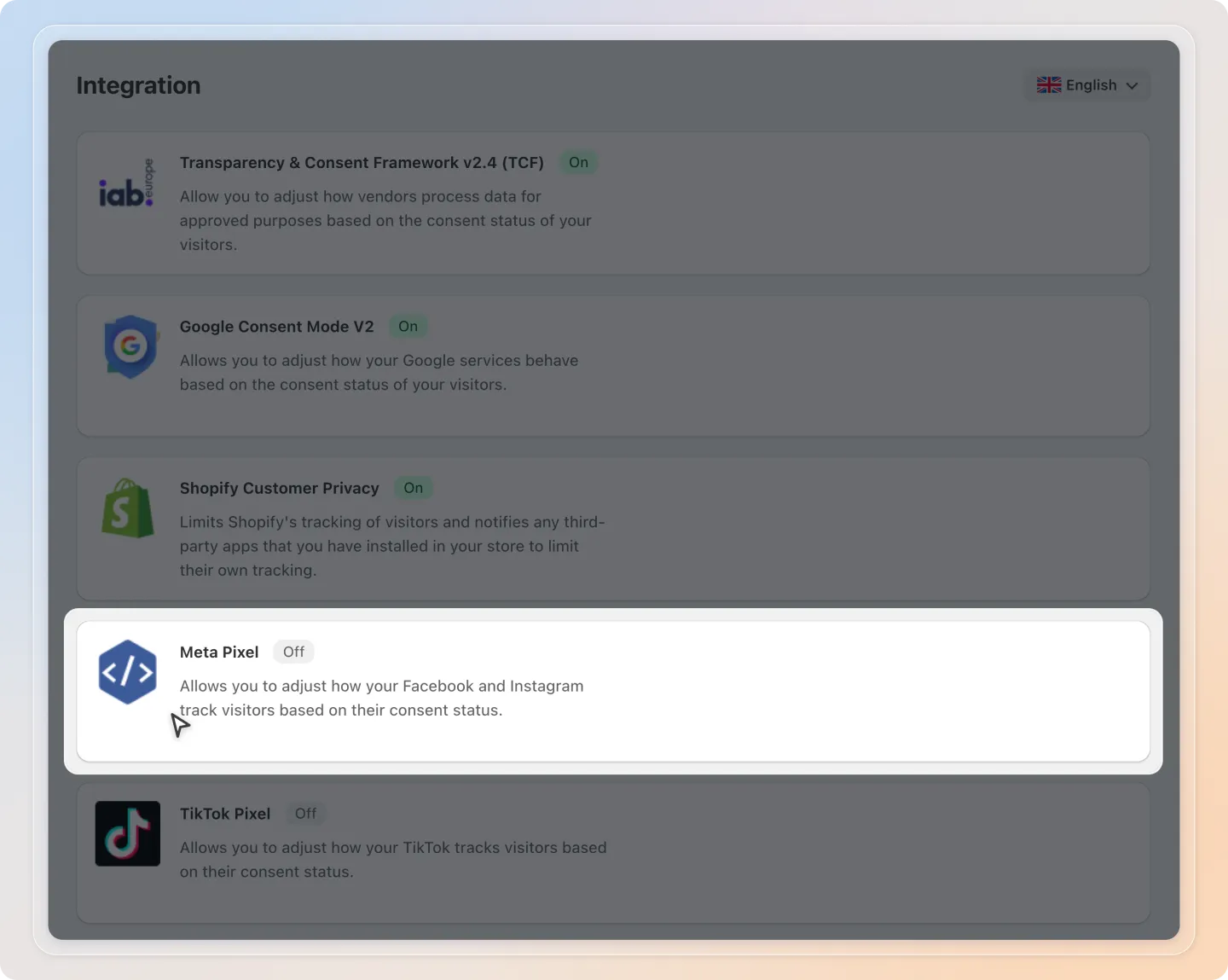
Task: Click description 'Allows you to adjust how your Facebook'
Action: 382,698
